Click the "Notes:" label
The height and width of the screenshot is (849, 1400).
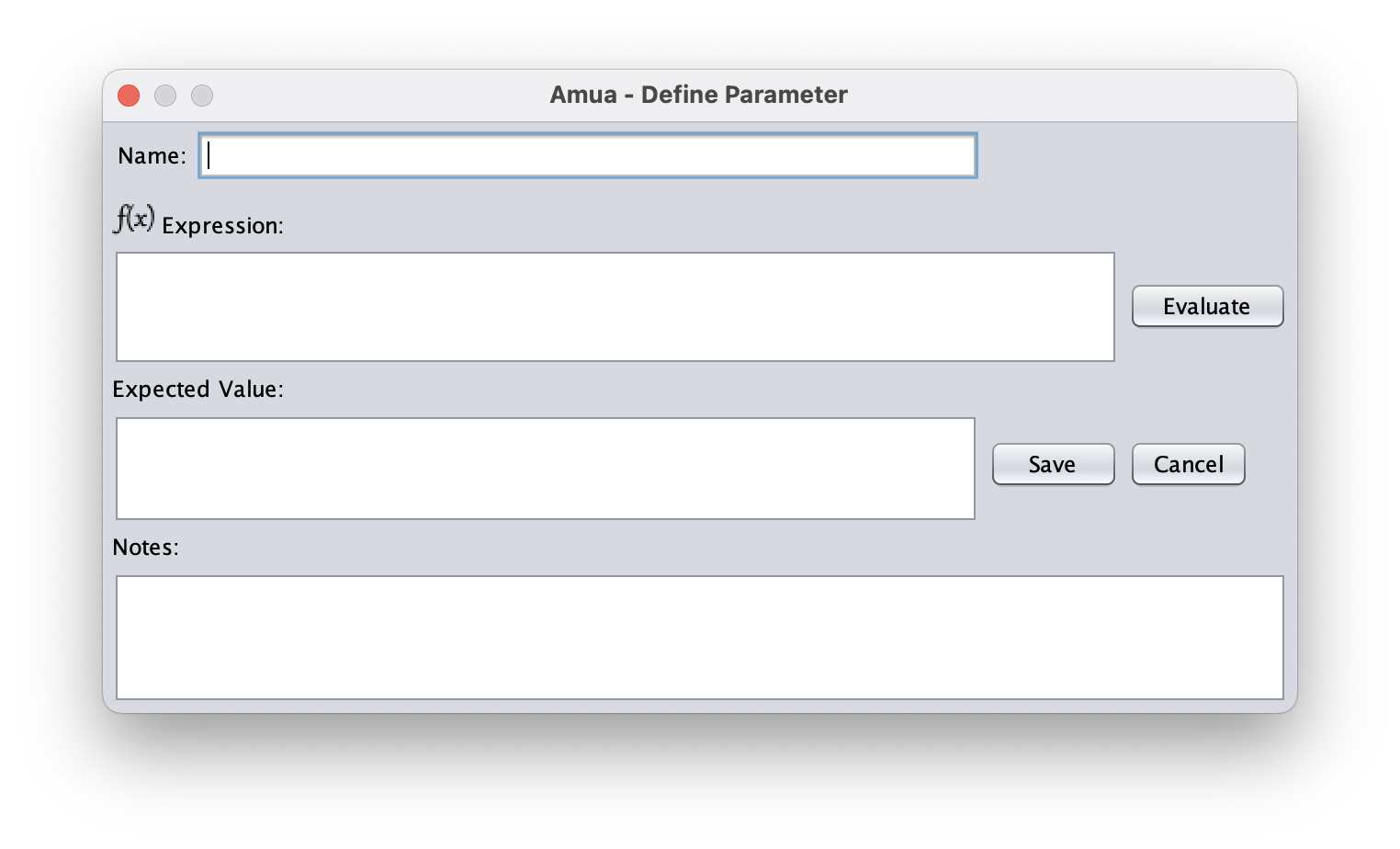(x=145, y=548)
